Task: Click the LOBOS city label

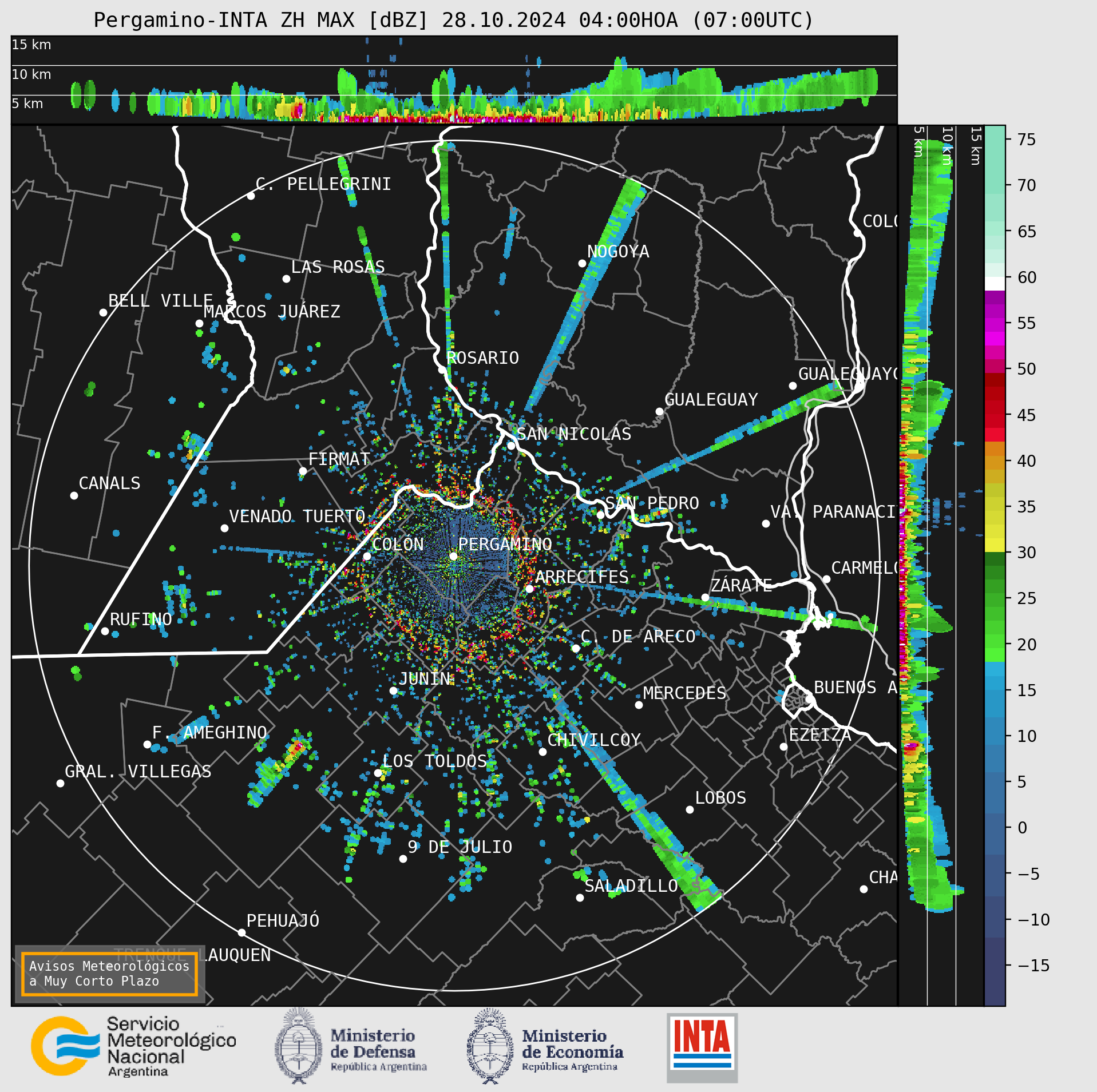Action: click(x=720, y=798)
